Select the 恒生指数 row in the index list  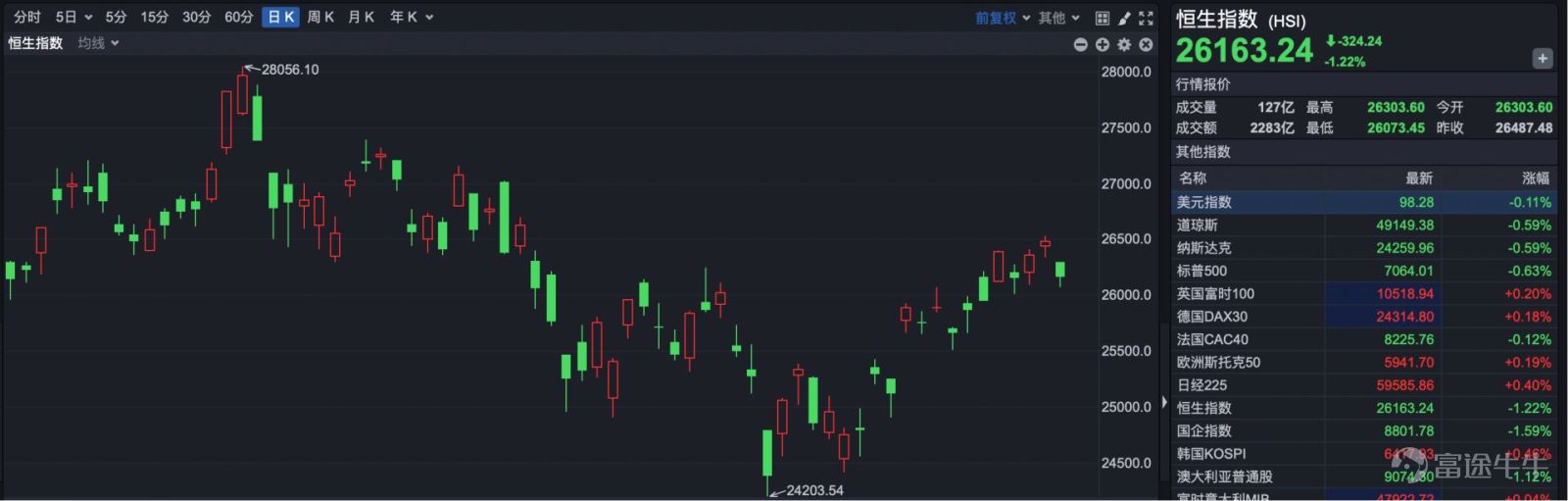point(1364,408)
